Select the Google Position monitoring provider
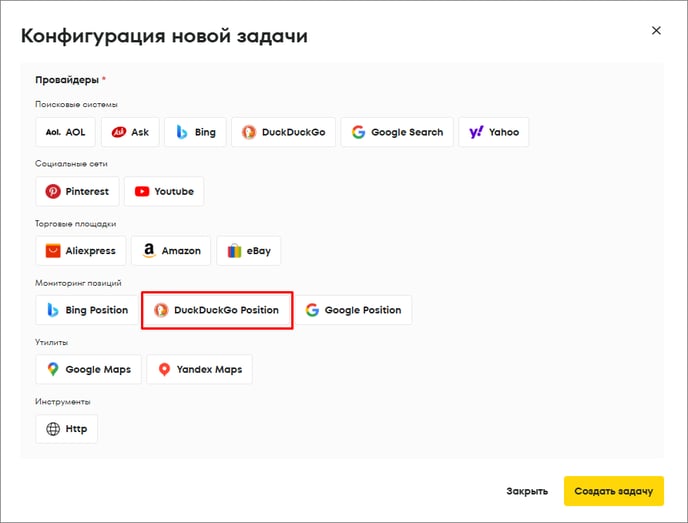 [x=353, y=310]
